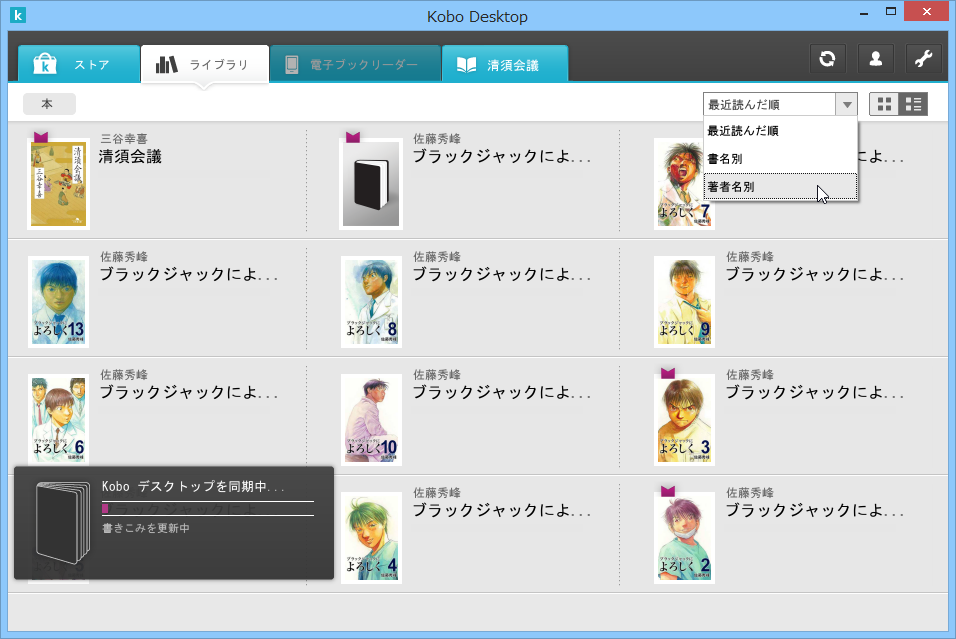The image size is (956, 639).
Task: Open the 清須会議 reading tab
Action: click(x=505, y=64)
